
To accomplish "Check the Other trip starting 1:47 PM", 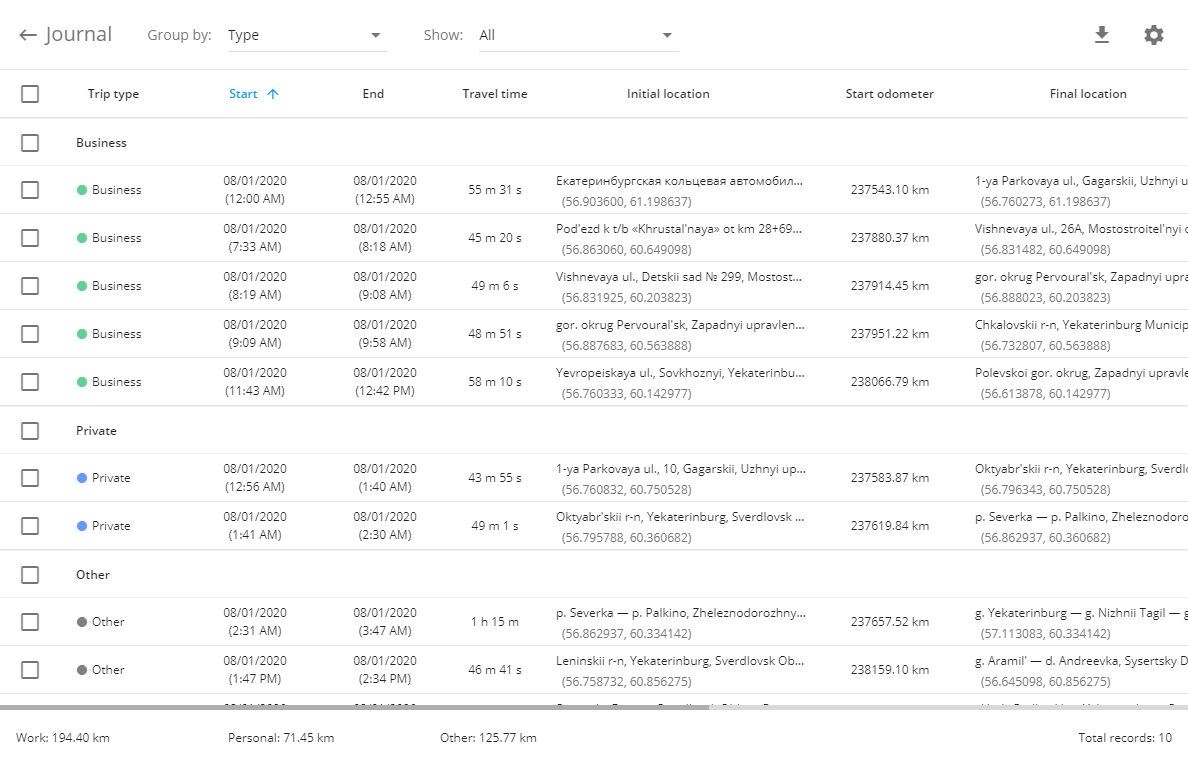I will [30, 670].
